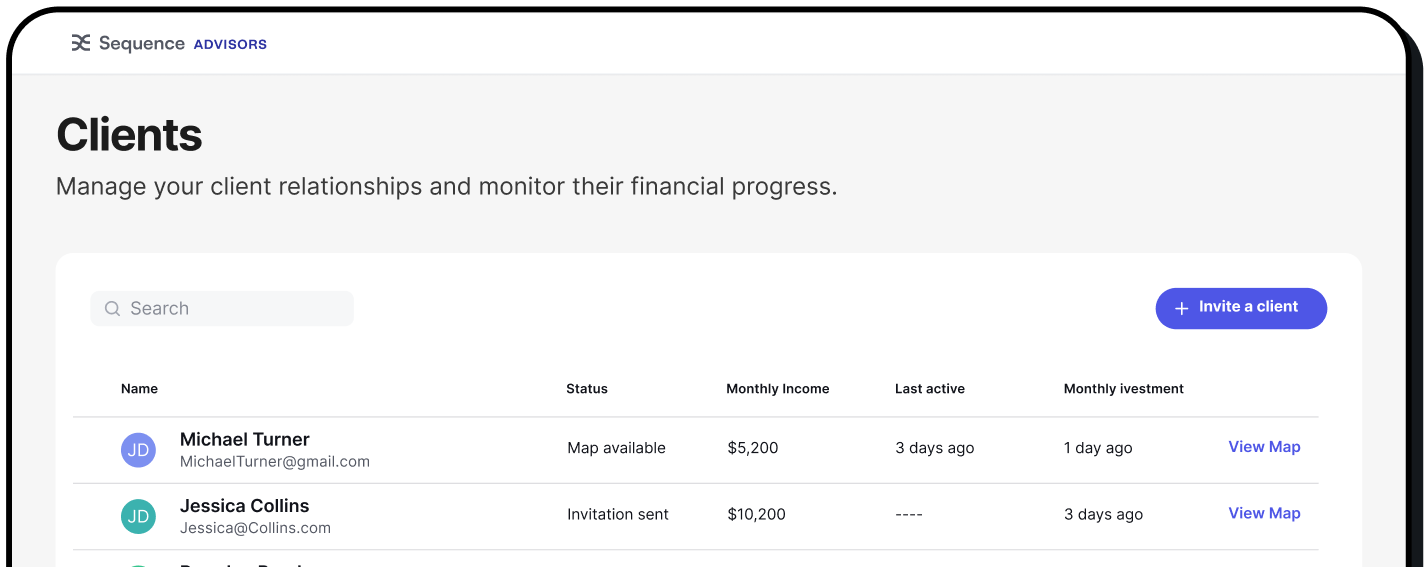Click the Invitation sent status cell
Screen dimensions: 1428x567
[617, 514]
